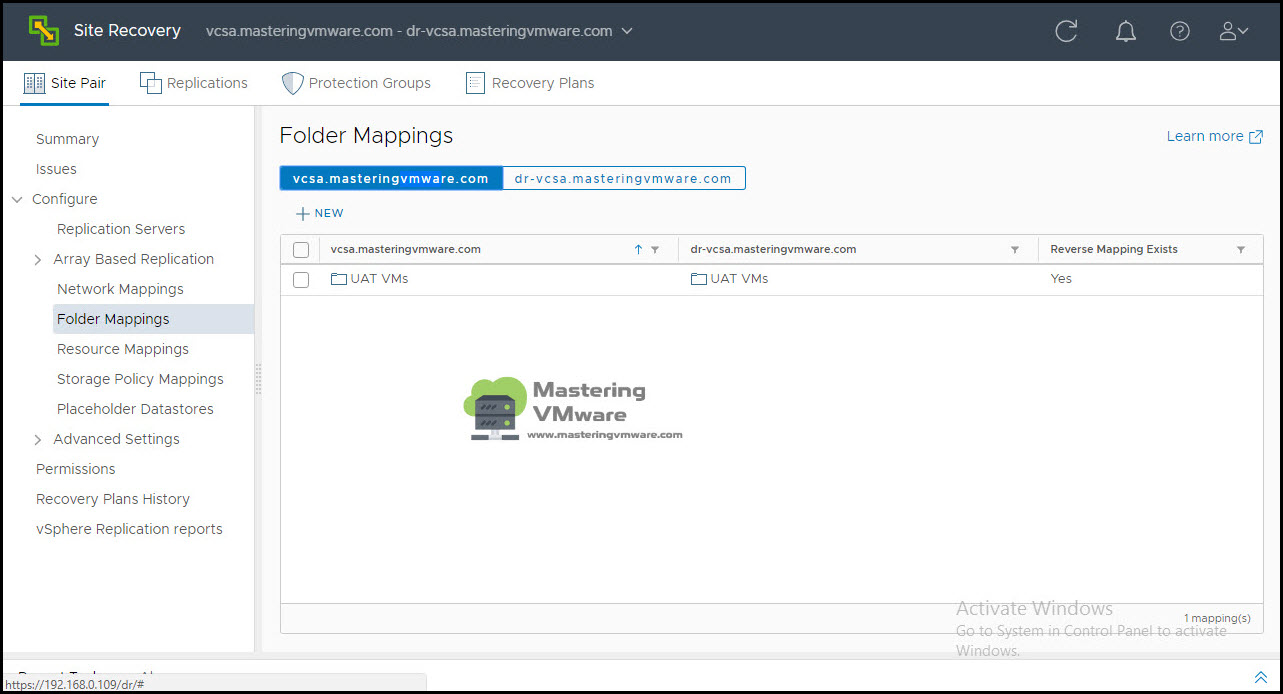Viewport: 1283px width, 694px height.
Task: Click the destination UAT VMs folder cell
Action: click(729, 279)
